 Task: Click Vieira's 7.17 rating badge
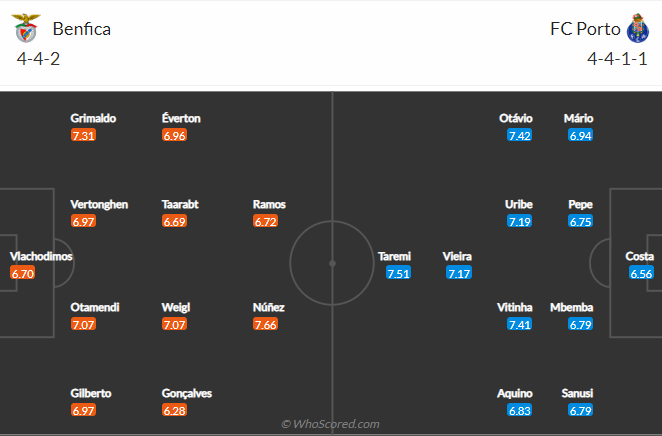click(459, 273)
